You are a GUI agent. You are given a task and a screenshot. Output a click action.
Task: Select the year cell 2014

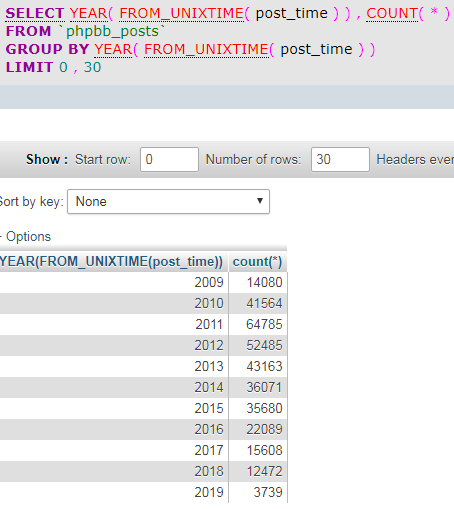(209, 387)
